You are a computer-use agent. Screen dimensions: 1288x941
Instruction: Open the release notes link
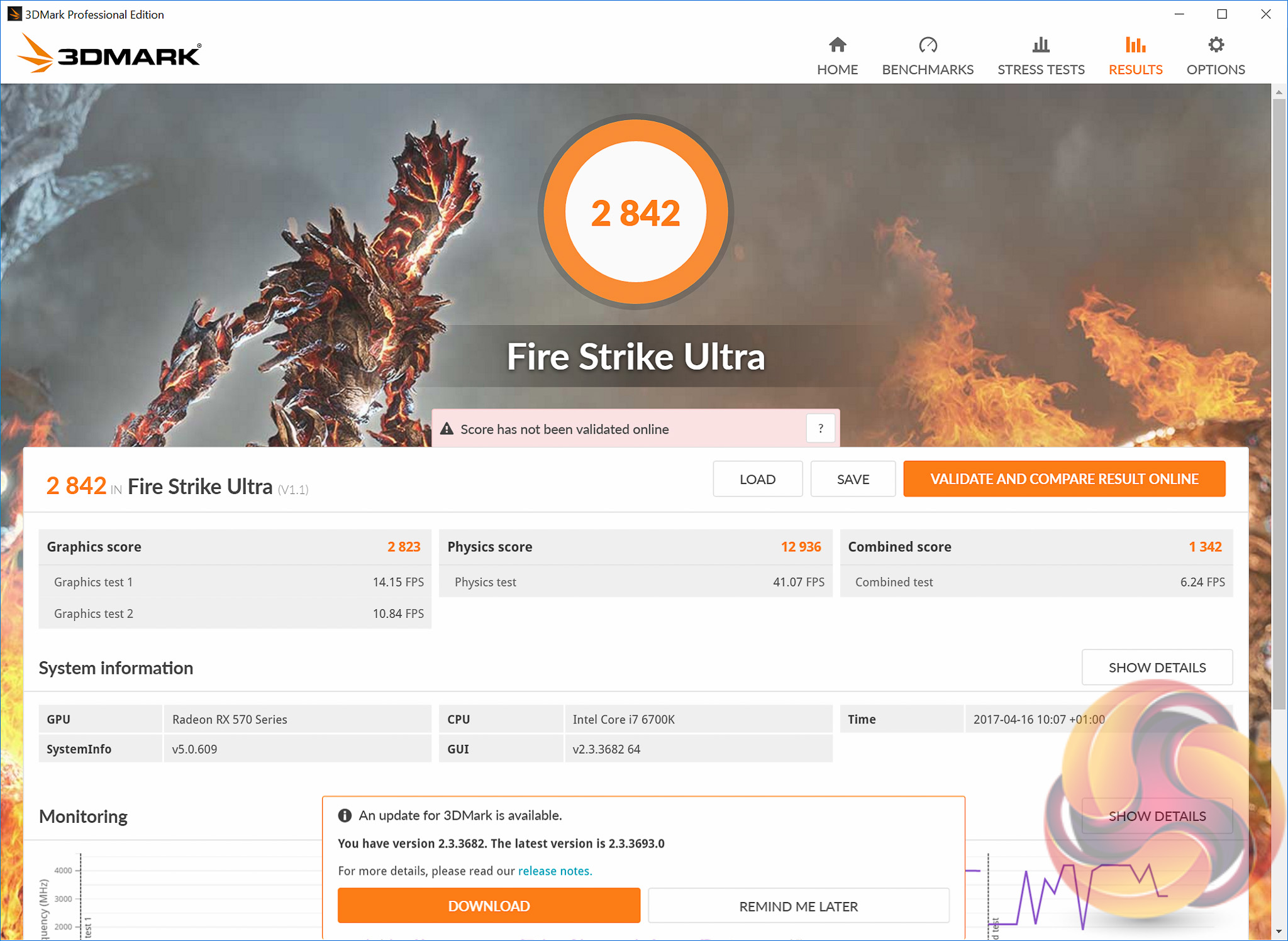point(555,871)
